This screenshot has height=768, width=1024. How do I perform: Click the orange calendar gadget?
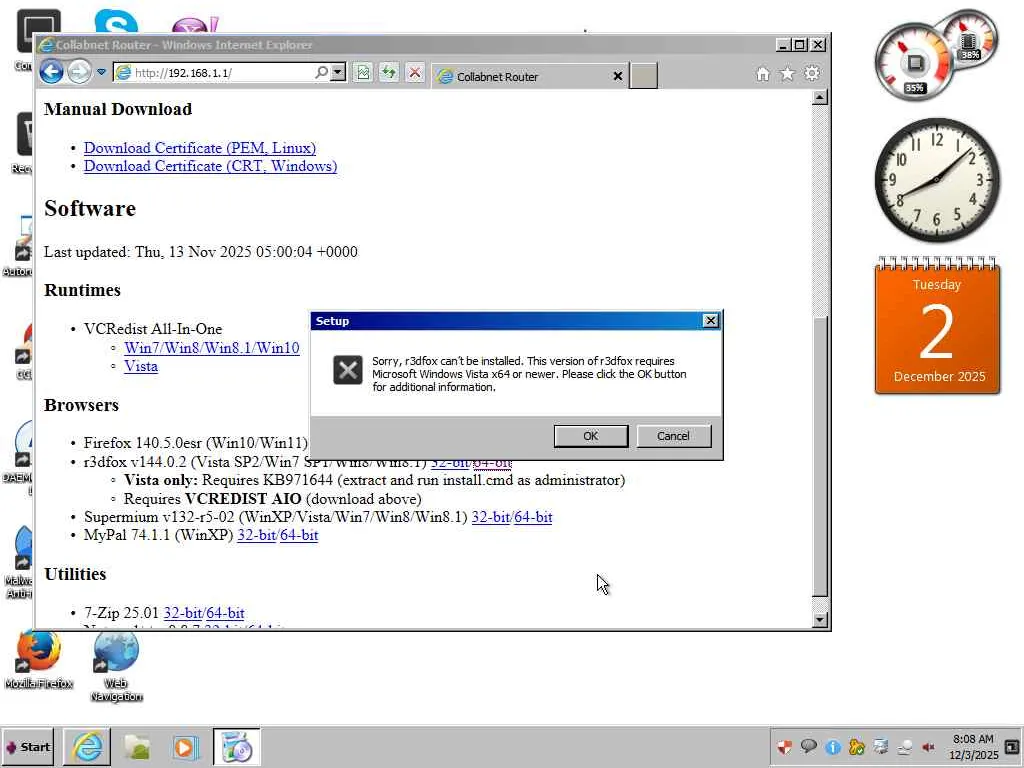(x=937, y=327)
